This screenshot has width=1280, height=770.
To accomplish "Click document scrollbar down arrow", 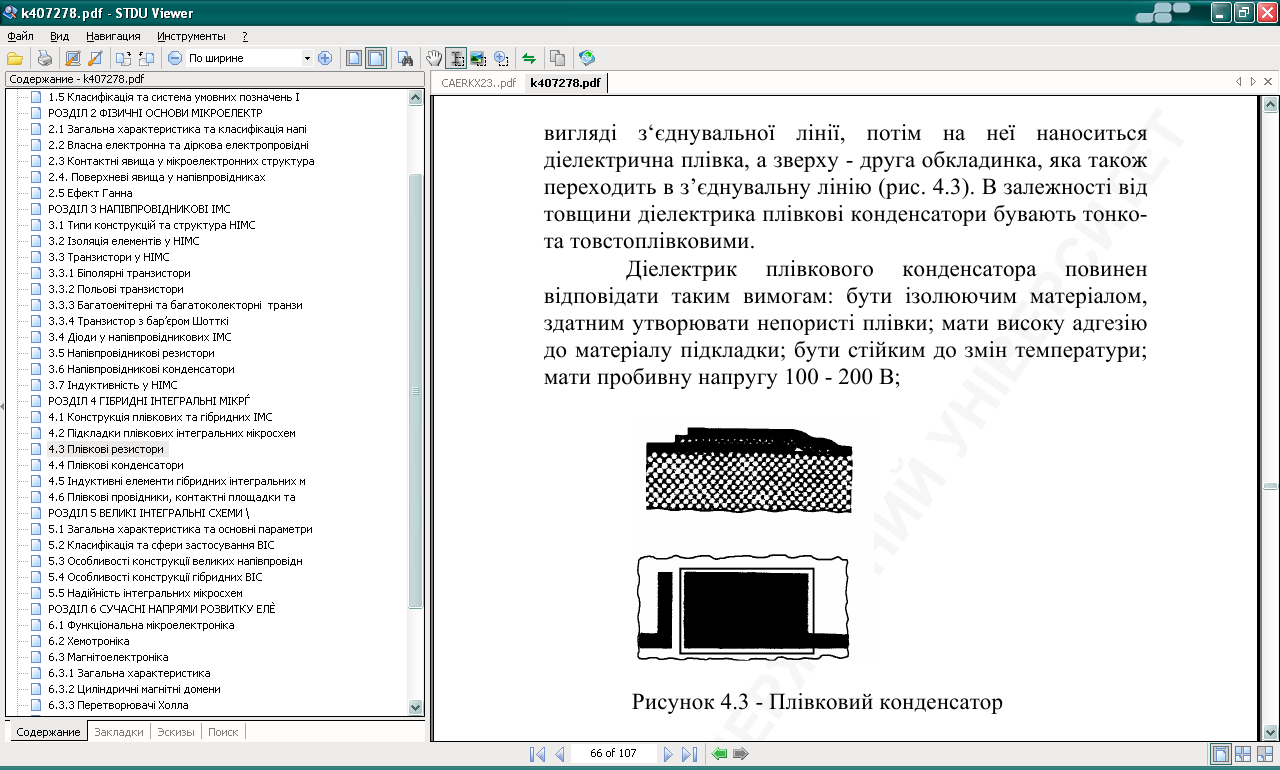I will [x=1270, y=733].
